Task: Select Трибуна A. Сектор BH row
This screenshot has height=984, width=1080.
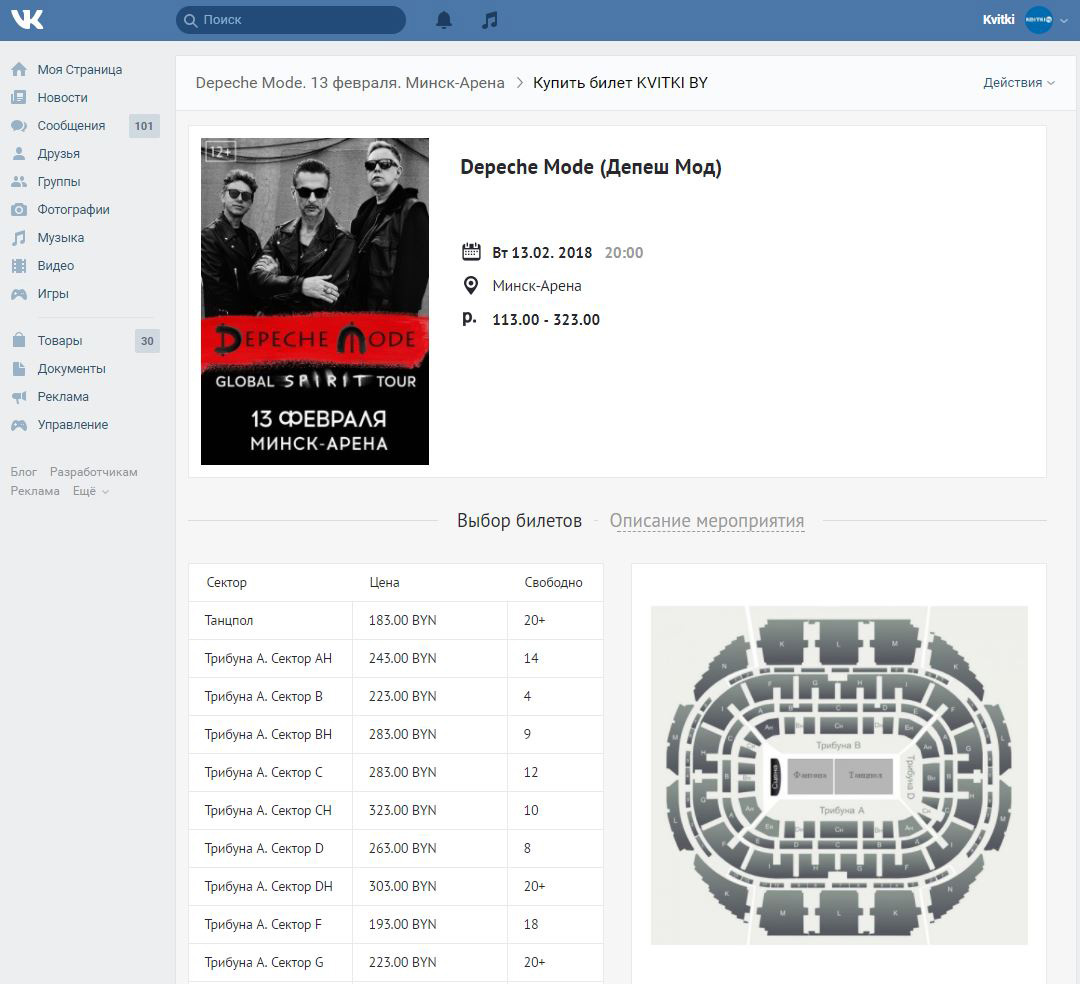Action: [396, 734]
